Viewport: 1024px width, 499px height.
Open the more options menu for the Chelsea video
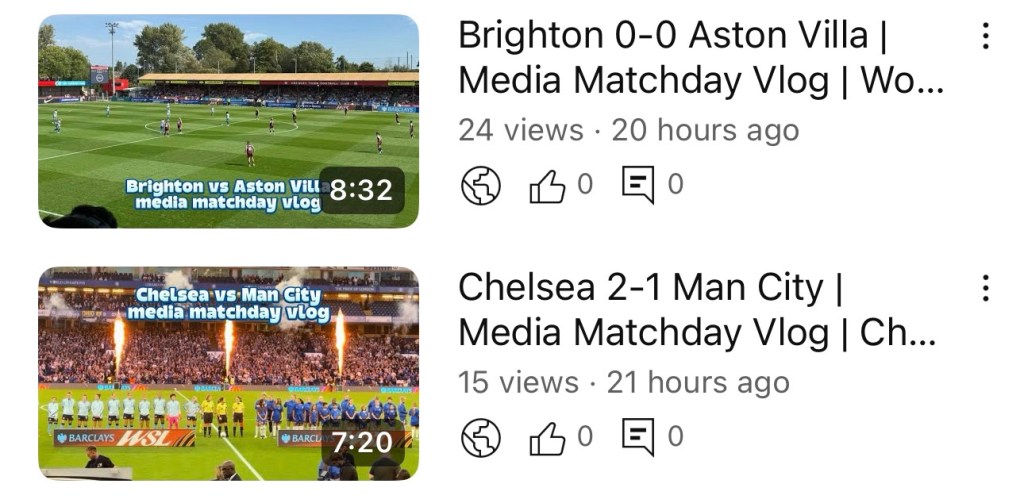[986, 288]
